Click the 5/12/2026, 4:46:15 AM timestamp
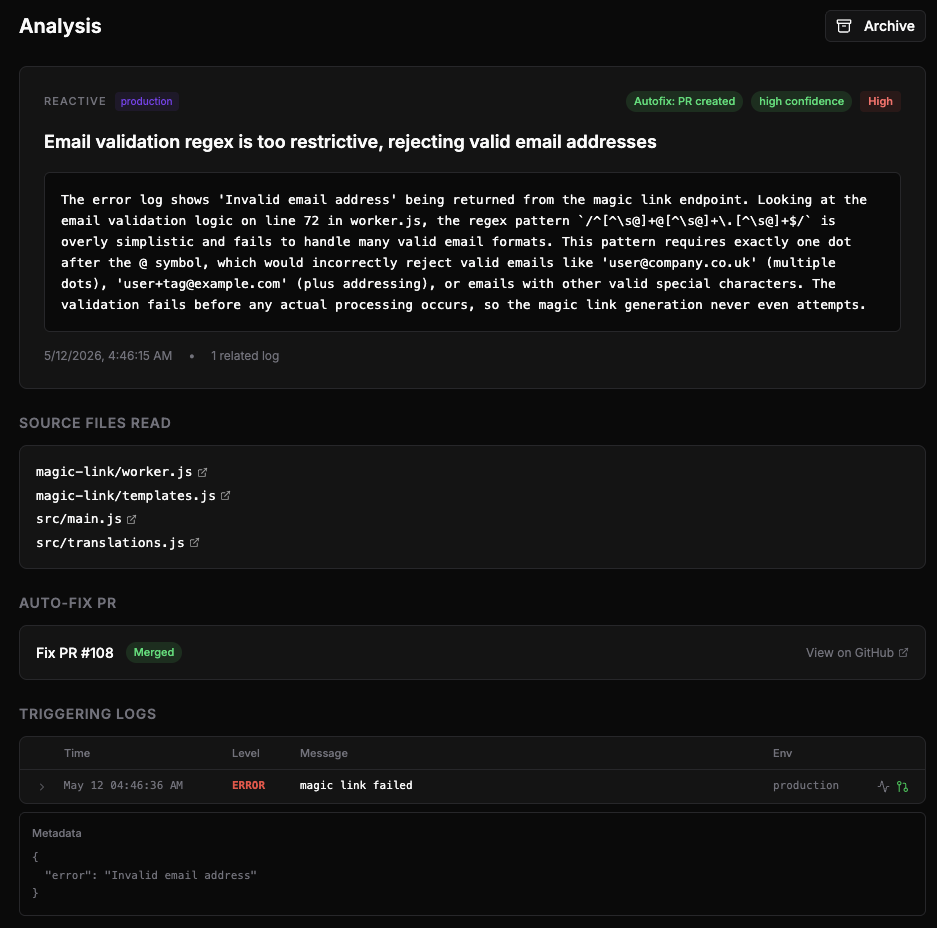This screenshot has height=928, width=937. [108, 356]
